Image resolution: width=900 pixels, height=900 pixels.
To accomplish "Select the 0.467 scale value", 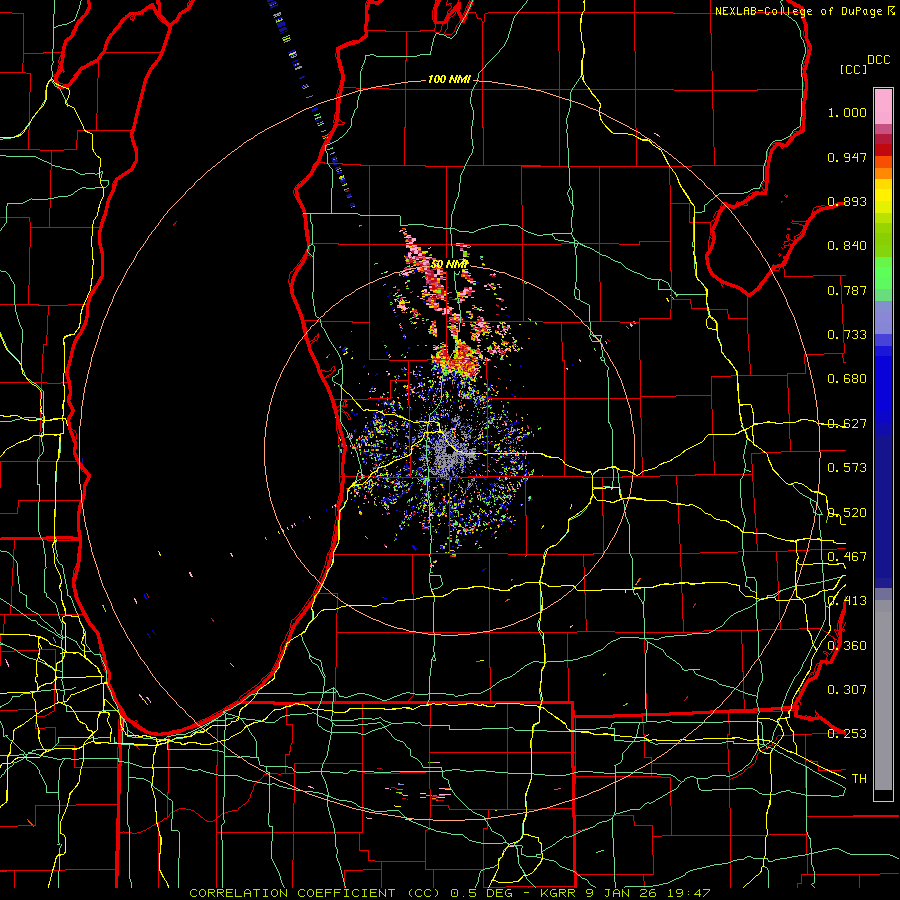I will coord(847,557).
